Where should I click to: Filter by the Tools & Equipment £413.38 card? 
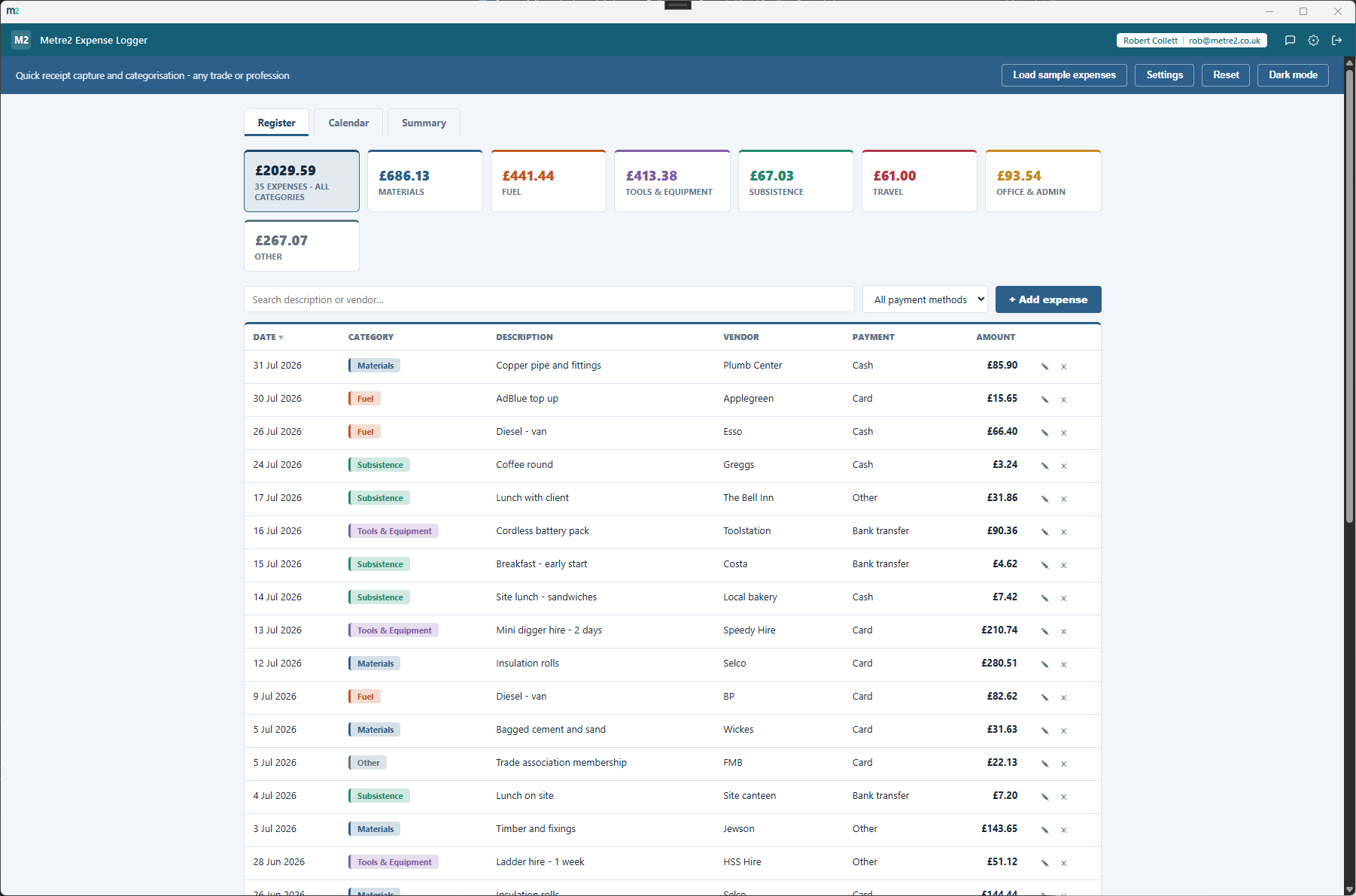[x=672, y=181]
